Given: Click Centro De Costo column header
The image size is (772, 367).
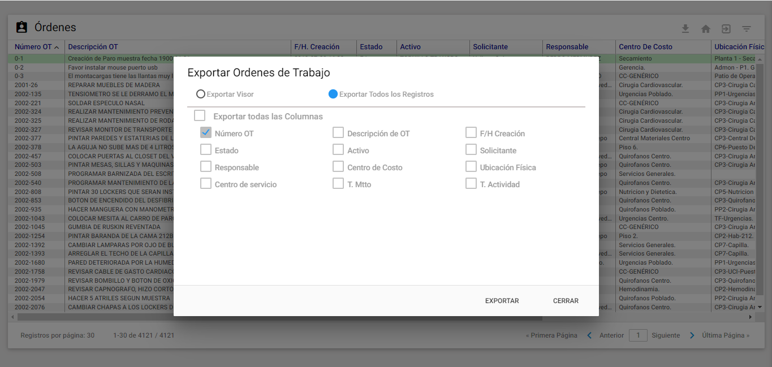Looking at the screenshot, I should click(x=645, y=47).
